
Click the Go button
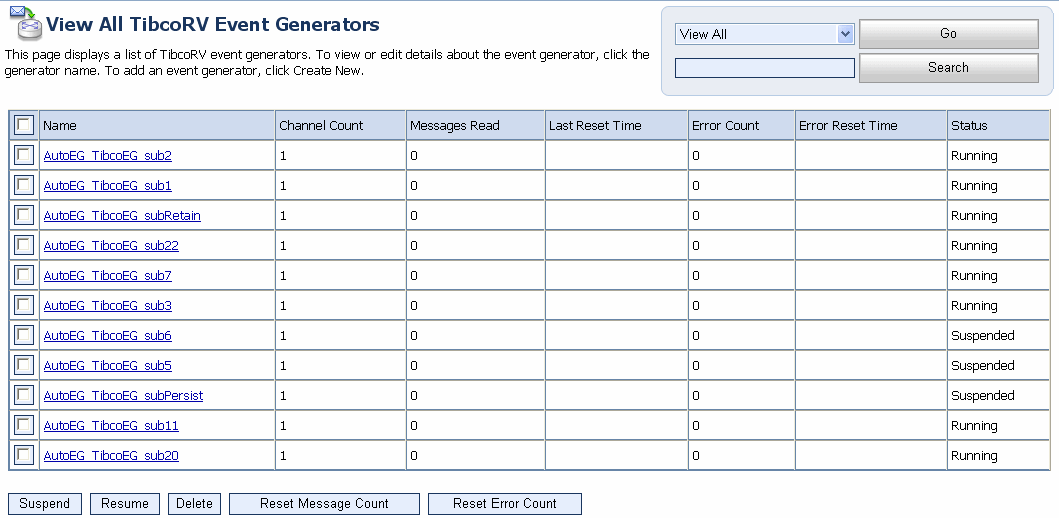[948, 34]
